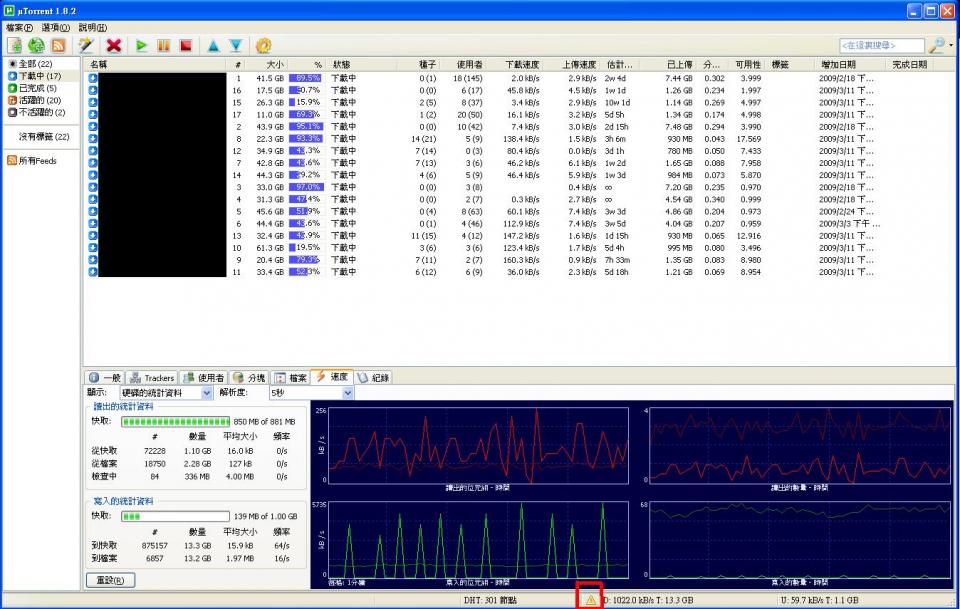The height and width of the screenshot is (609, 960).
Task: Stop torrent with the red stop icon
Action: point(185,45)
